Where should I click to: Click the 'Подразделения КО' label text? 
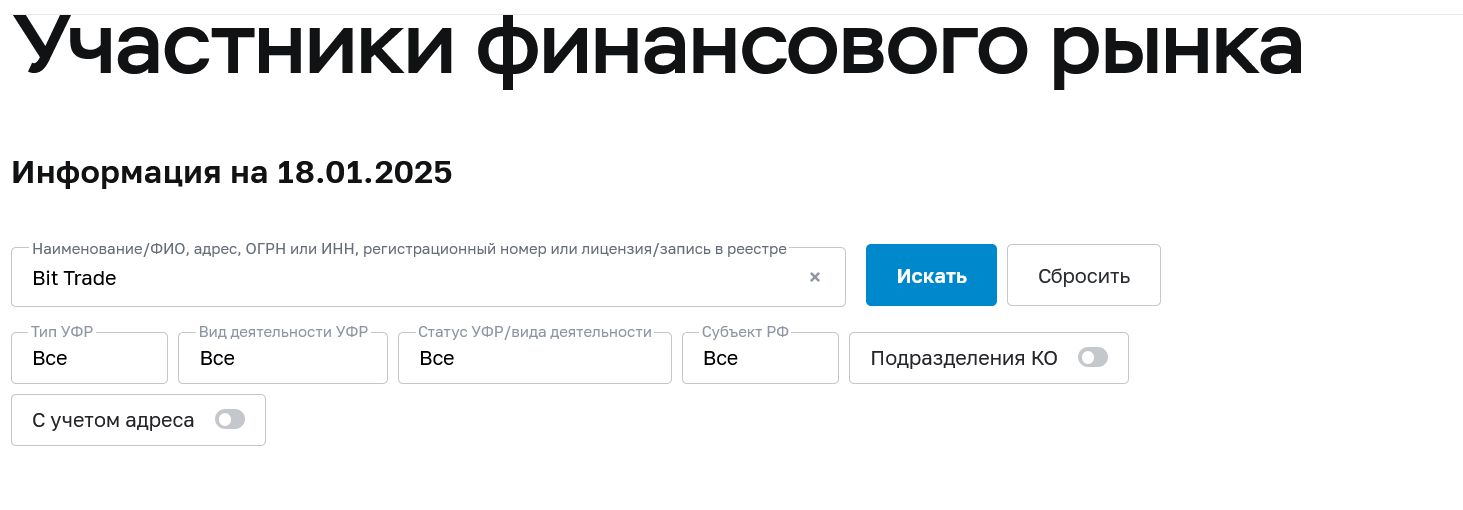point(963,359)
